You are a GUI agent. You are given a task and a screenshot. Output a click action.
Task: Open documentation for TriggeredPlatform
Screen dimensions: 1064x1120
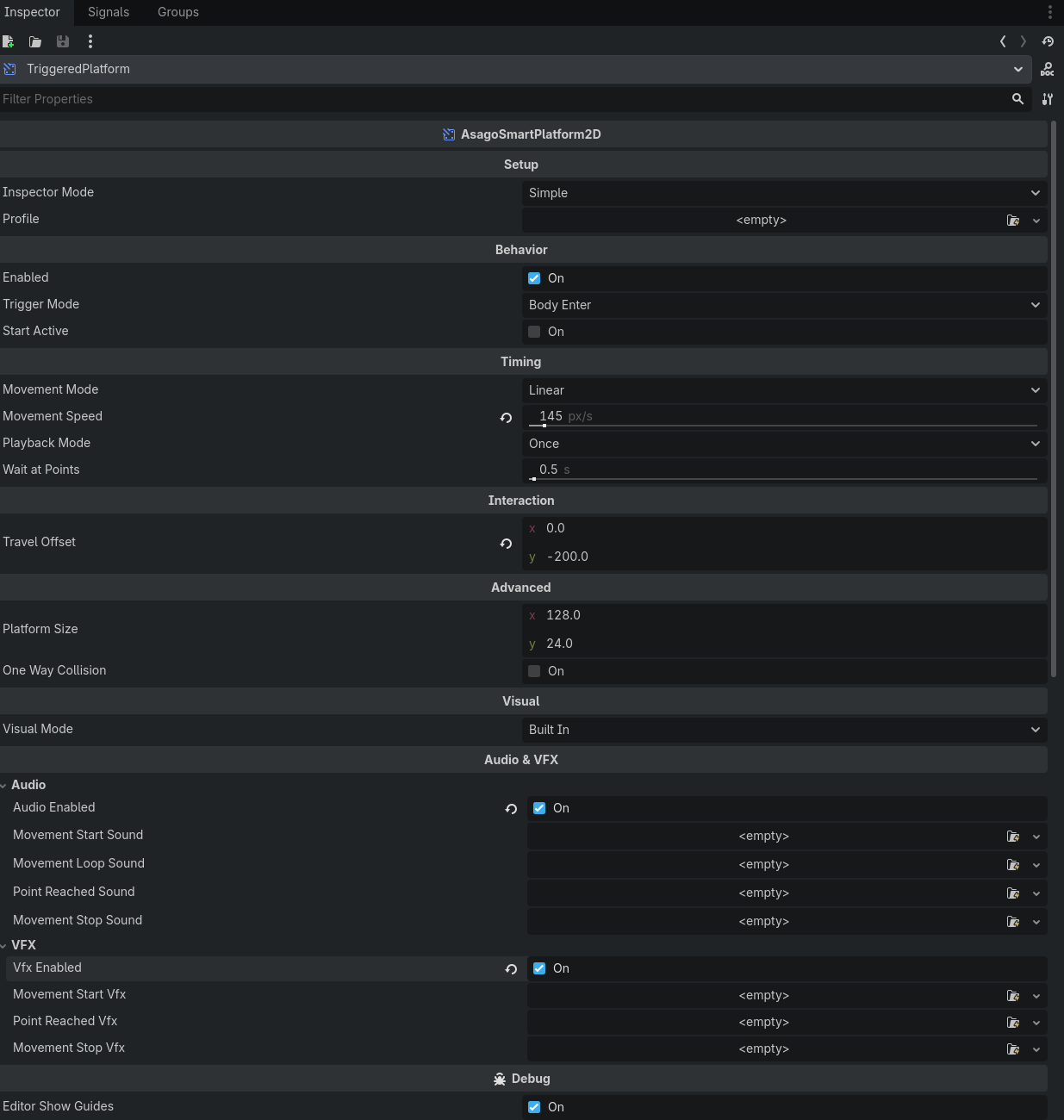coord(1048,70)
